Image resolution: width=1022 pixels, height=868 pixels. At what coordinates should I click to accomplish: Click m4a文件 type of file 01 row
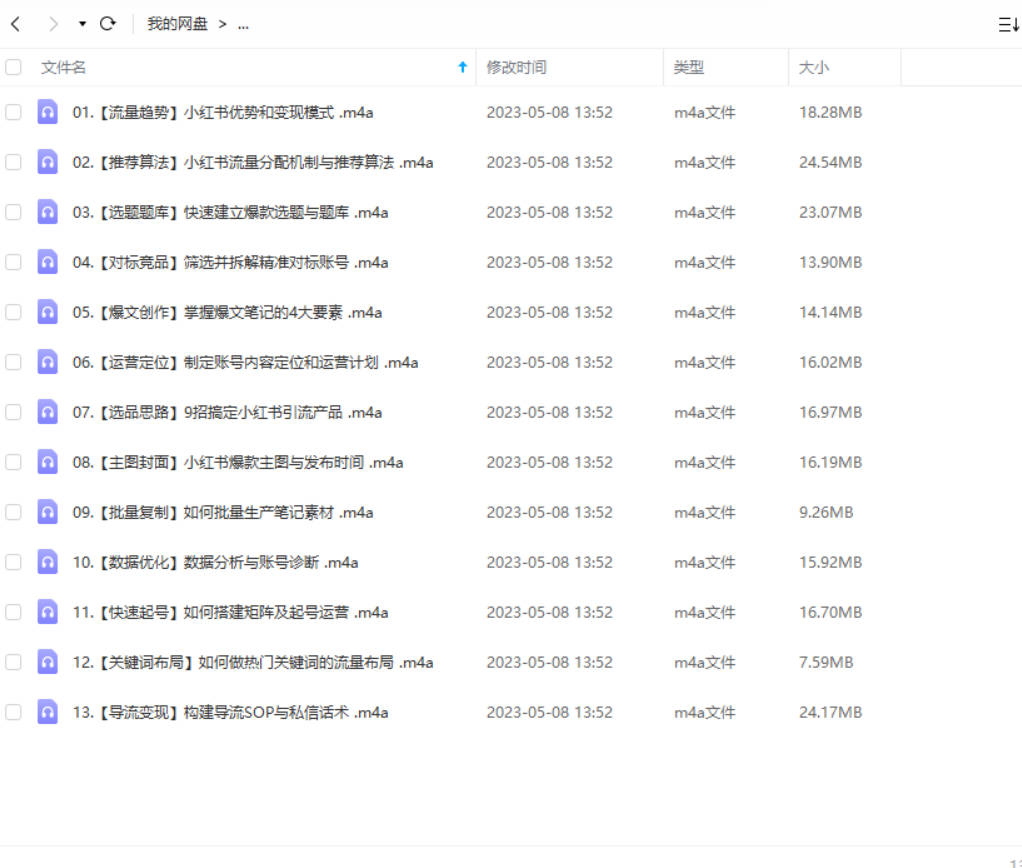tap(705, 112)
